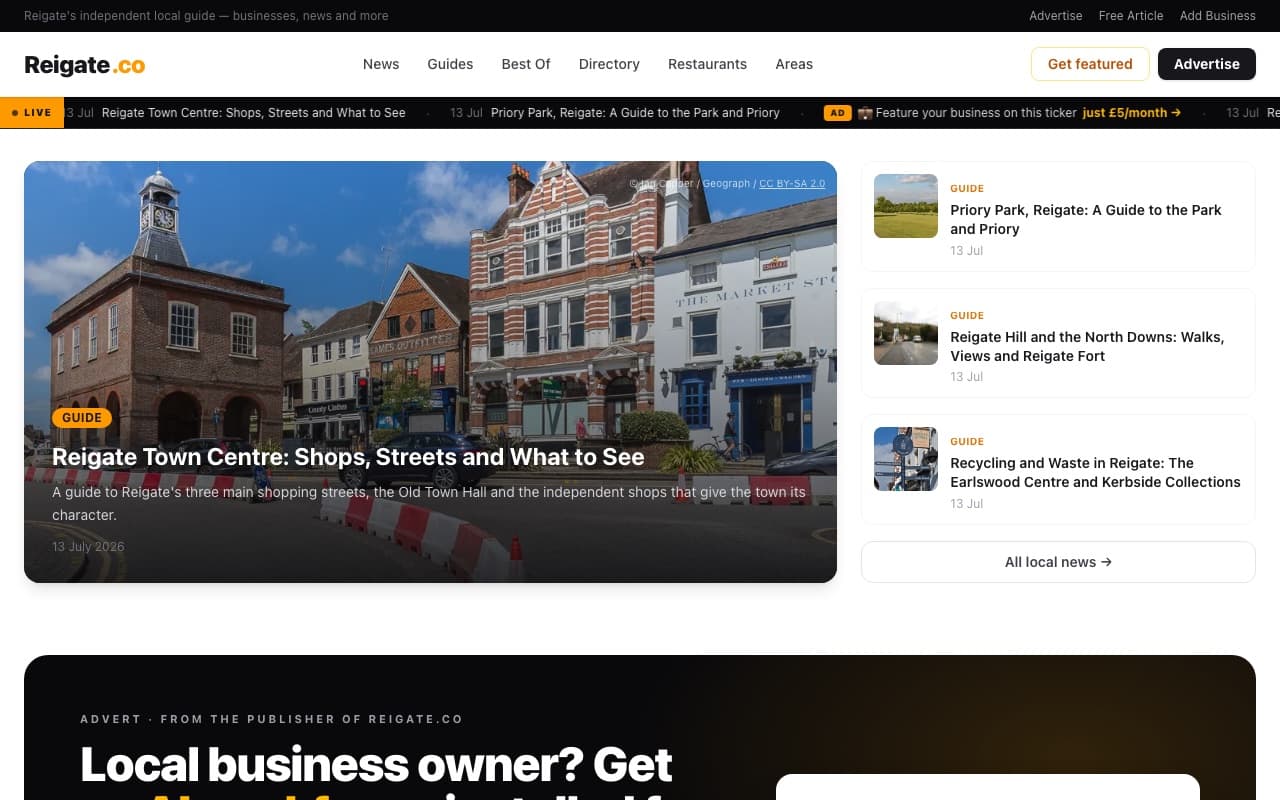Open the Best Of page

526,64
